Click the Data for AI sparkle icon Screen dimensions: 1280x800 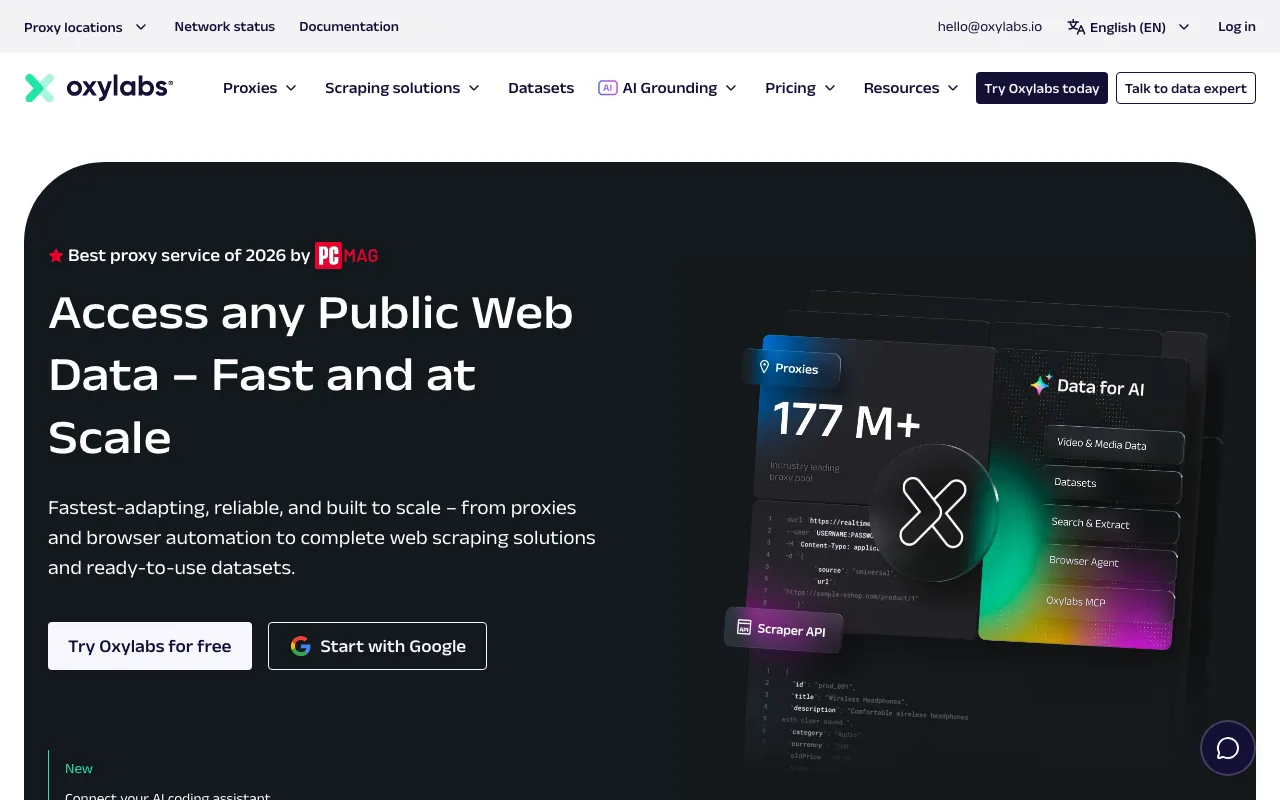point(1041,384)
